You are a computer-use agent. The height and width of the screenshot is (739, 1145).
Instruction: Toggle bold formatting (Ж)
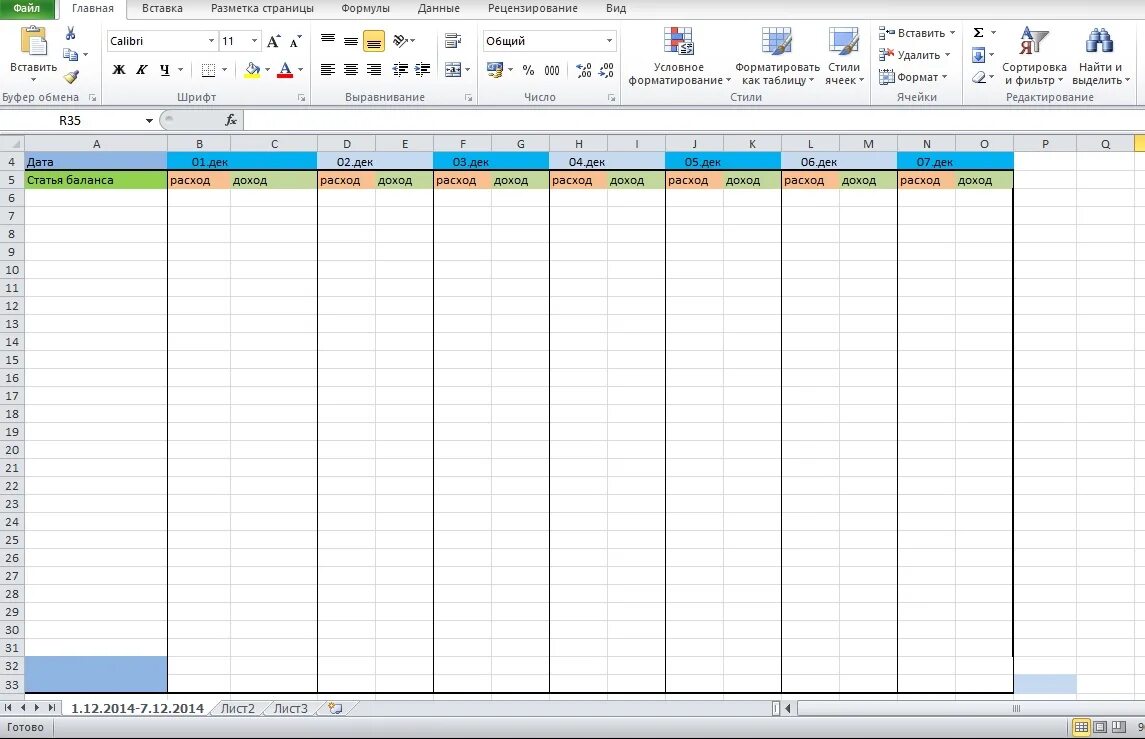(118, 70)
